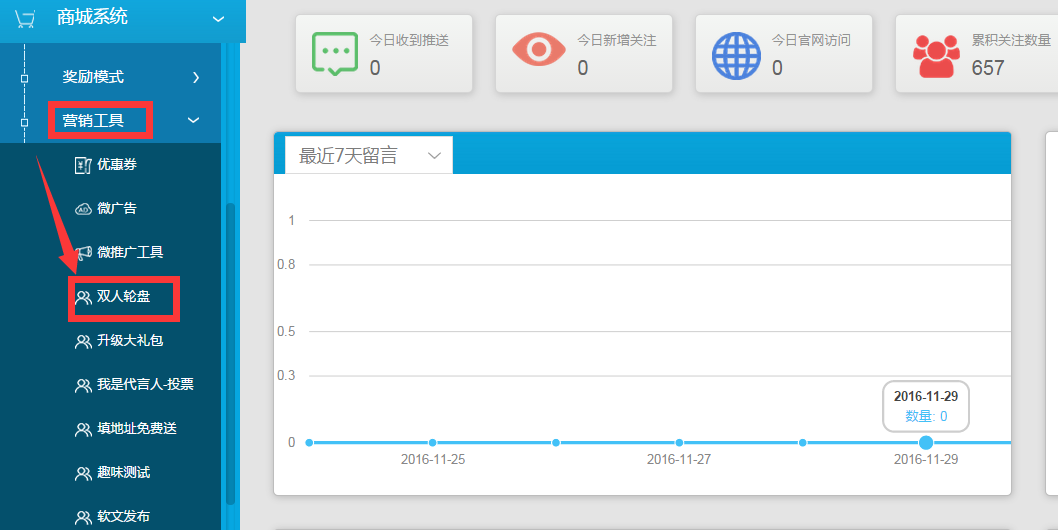Click the cloud ad icon beside 微广告
Image resolution: width=1058 pixels, height=530 pixels.
pyautogui.click(x=83, y=209)
